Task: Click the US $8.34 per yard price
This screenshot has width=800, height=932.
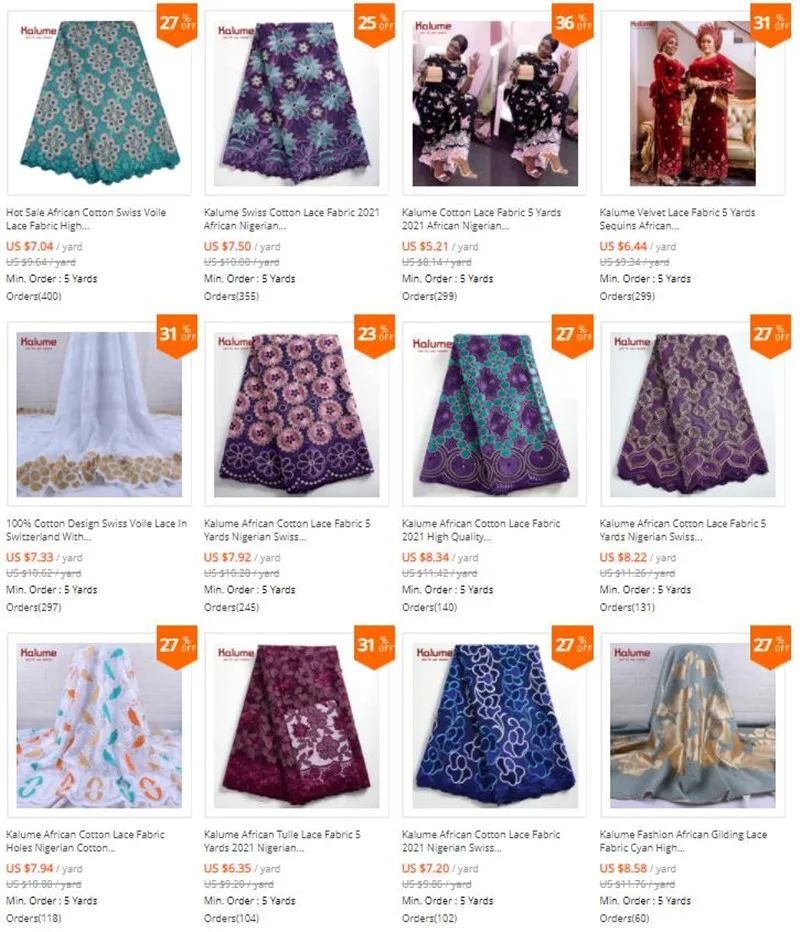Action: tap(440, 558)
